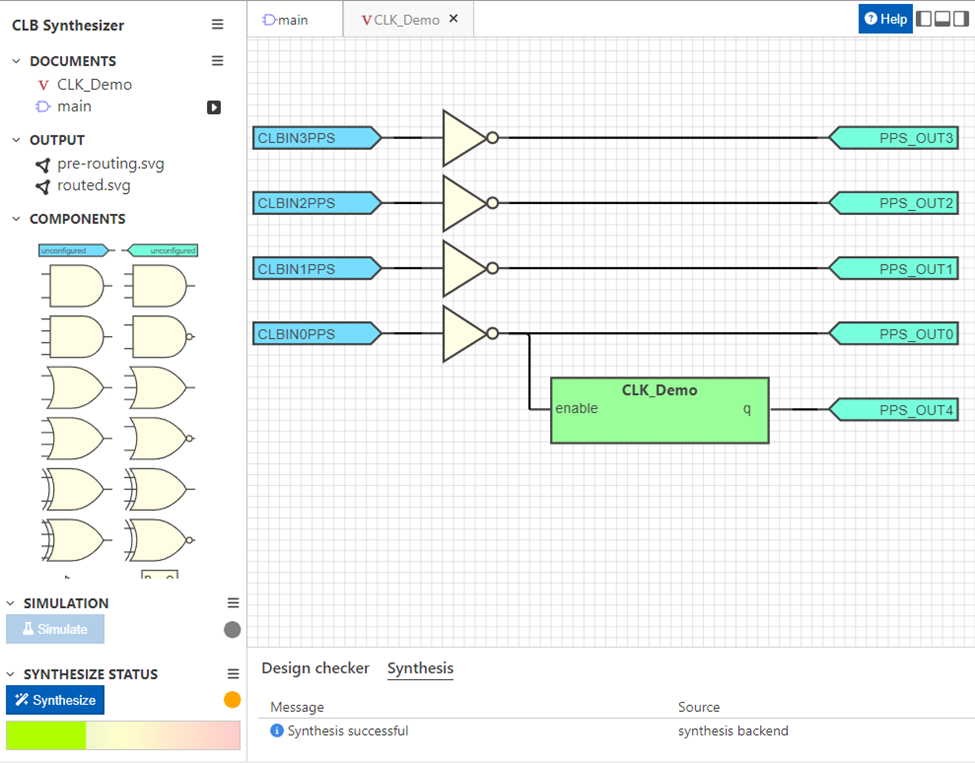Screen dimensions: 975x763
Task: Pick the XNOR gate component
Action: (160, 540)
